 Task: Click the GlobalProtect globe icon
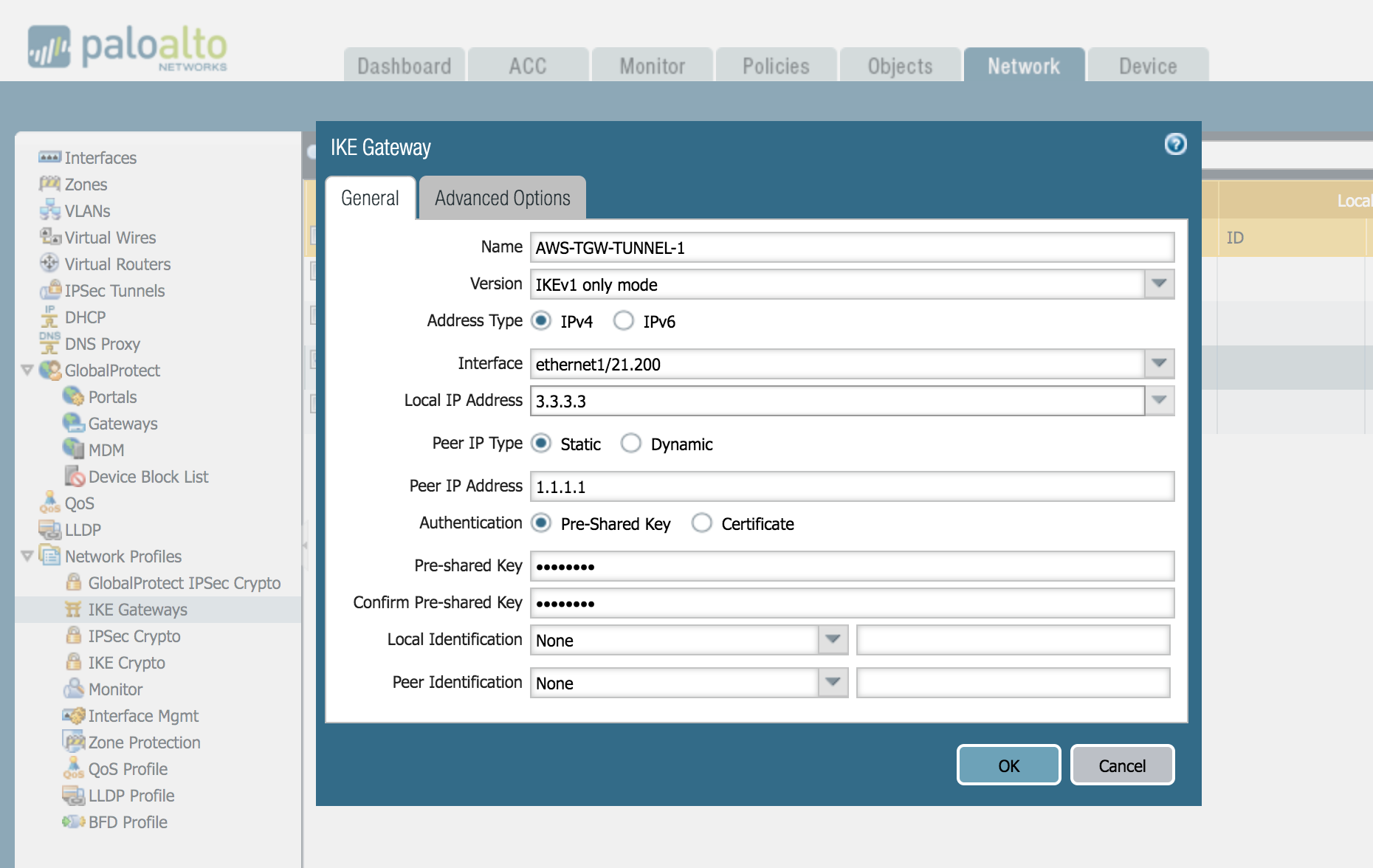click(49, 370)
